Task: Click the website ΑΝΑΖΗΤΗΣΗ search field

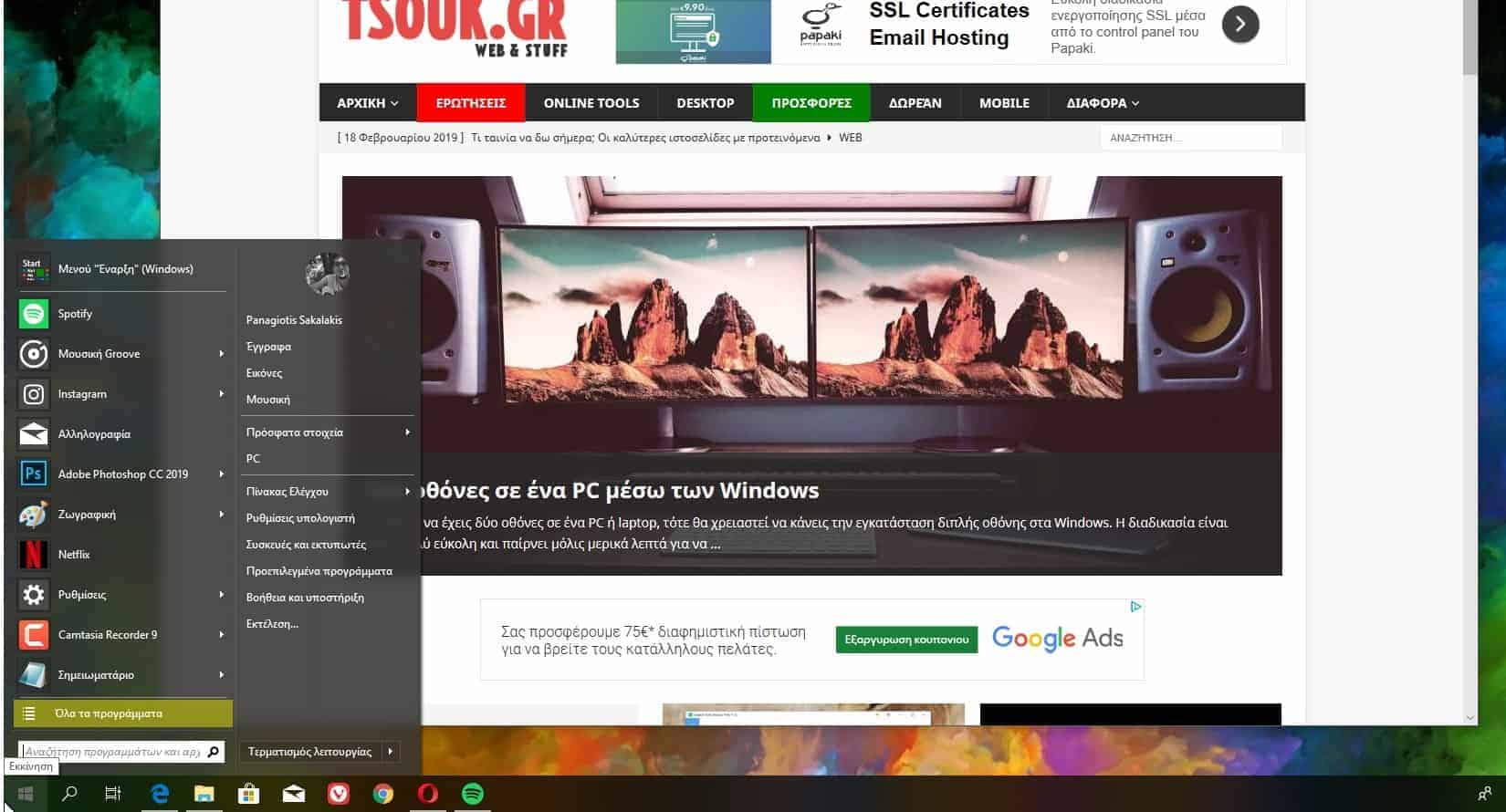Action: (1189, 138)
